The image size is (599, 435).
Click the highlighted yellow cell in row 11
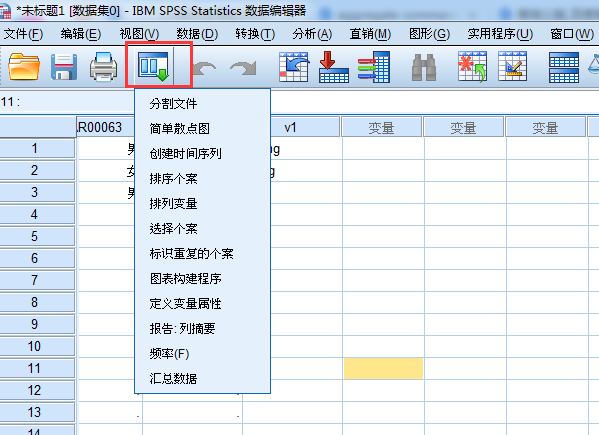click(383, 369)
